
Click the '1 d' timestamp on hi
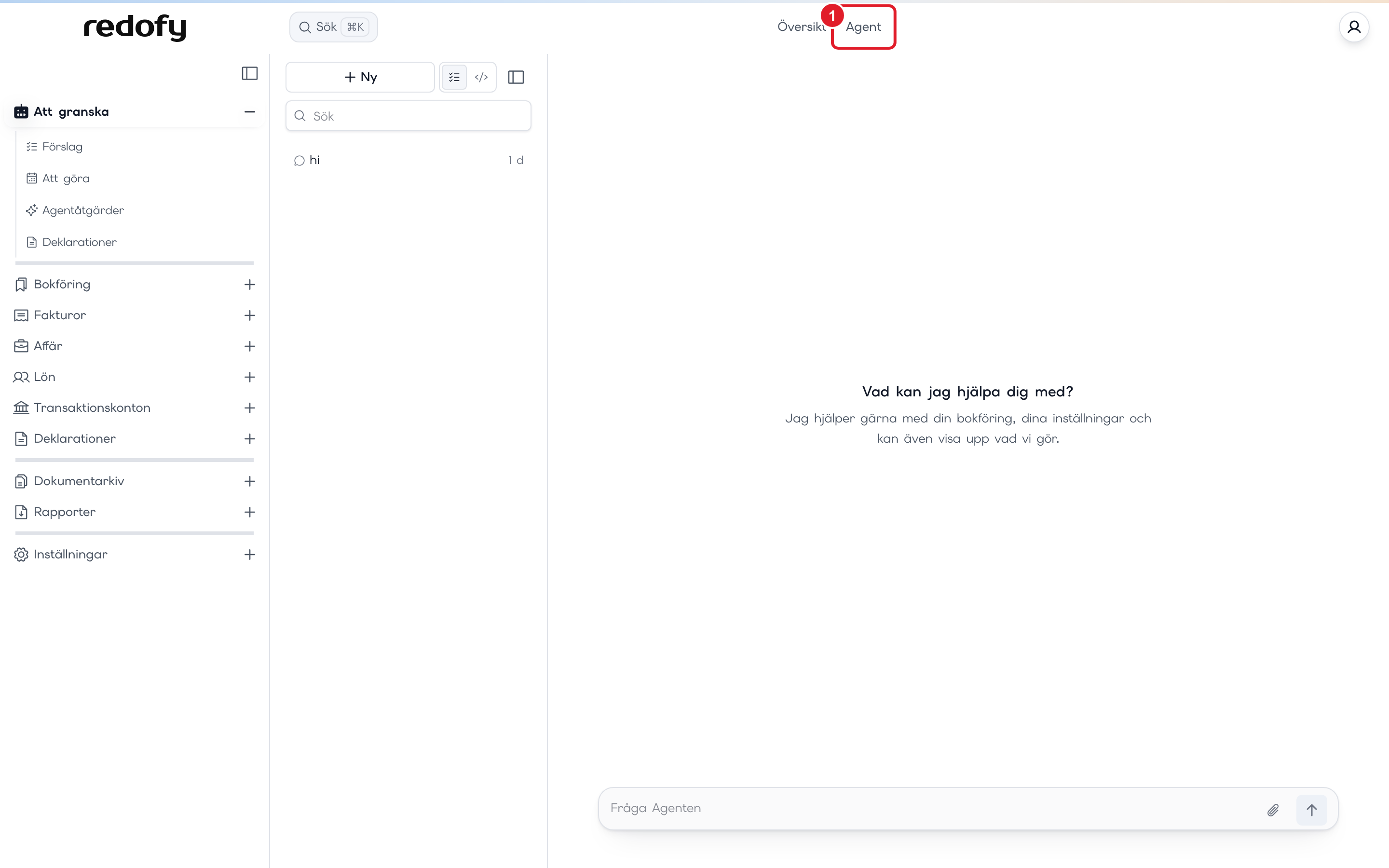[516, 160]
